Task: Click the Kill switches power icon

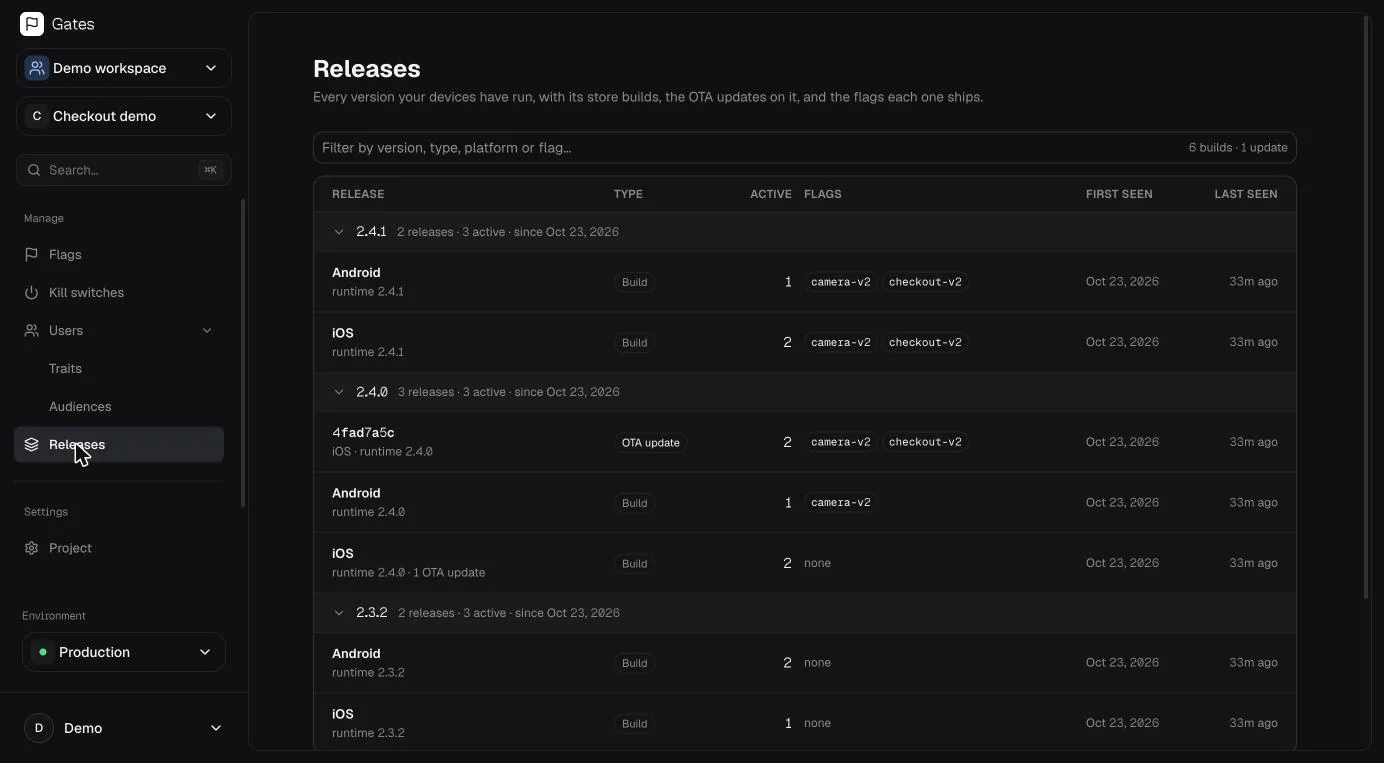Action: pyautogui.click(x=32, y=293)
